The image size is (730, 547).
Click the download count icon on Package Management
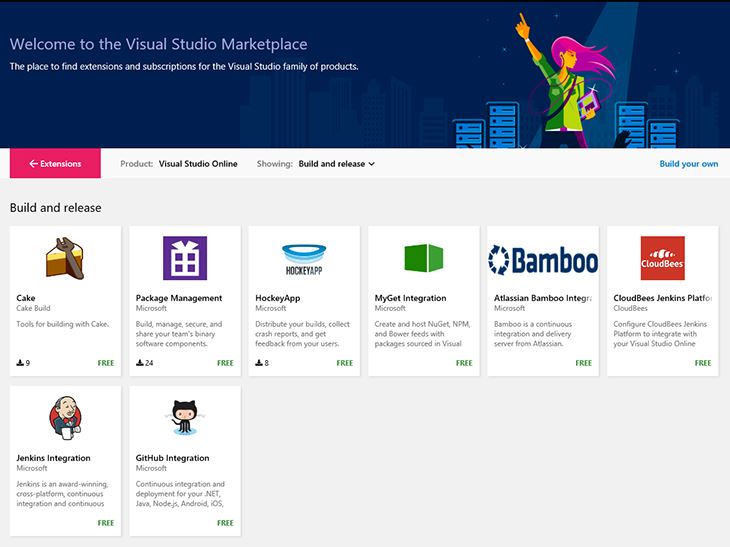[140, 363]
